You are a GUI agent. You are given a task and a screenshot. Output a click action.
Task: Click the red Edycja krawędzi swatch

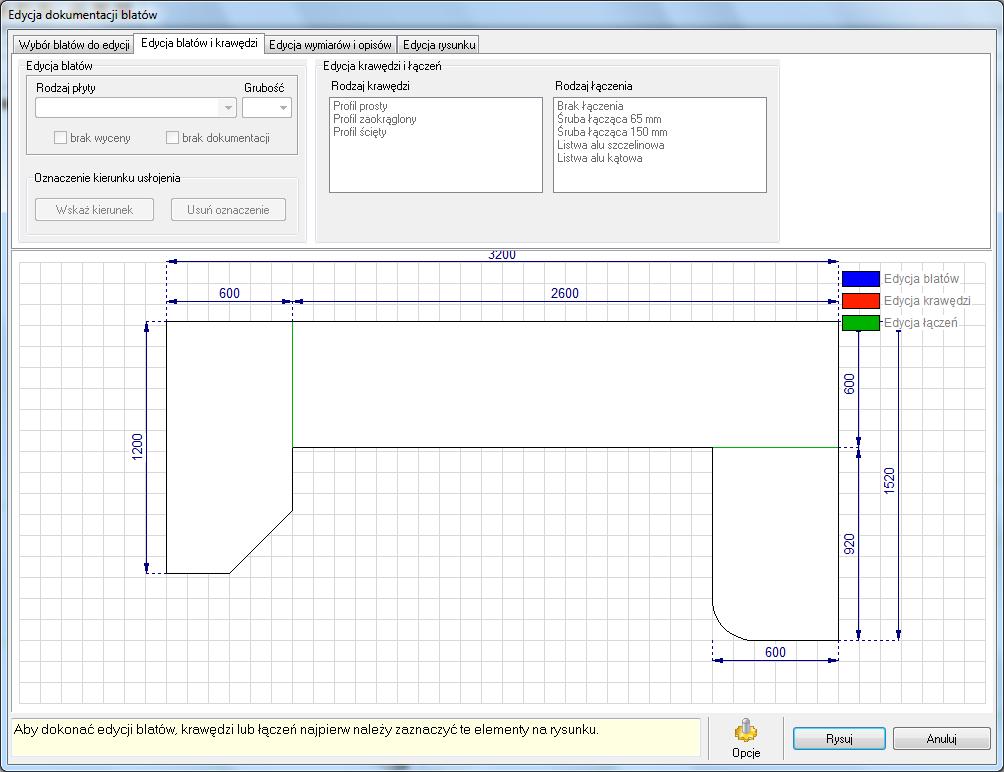861,301
